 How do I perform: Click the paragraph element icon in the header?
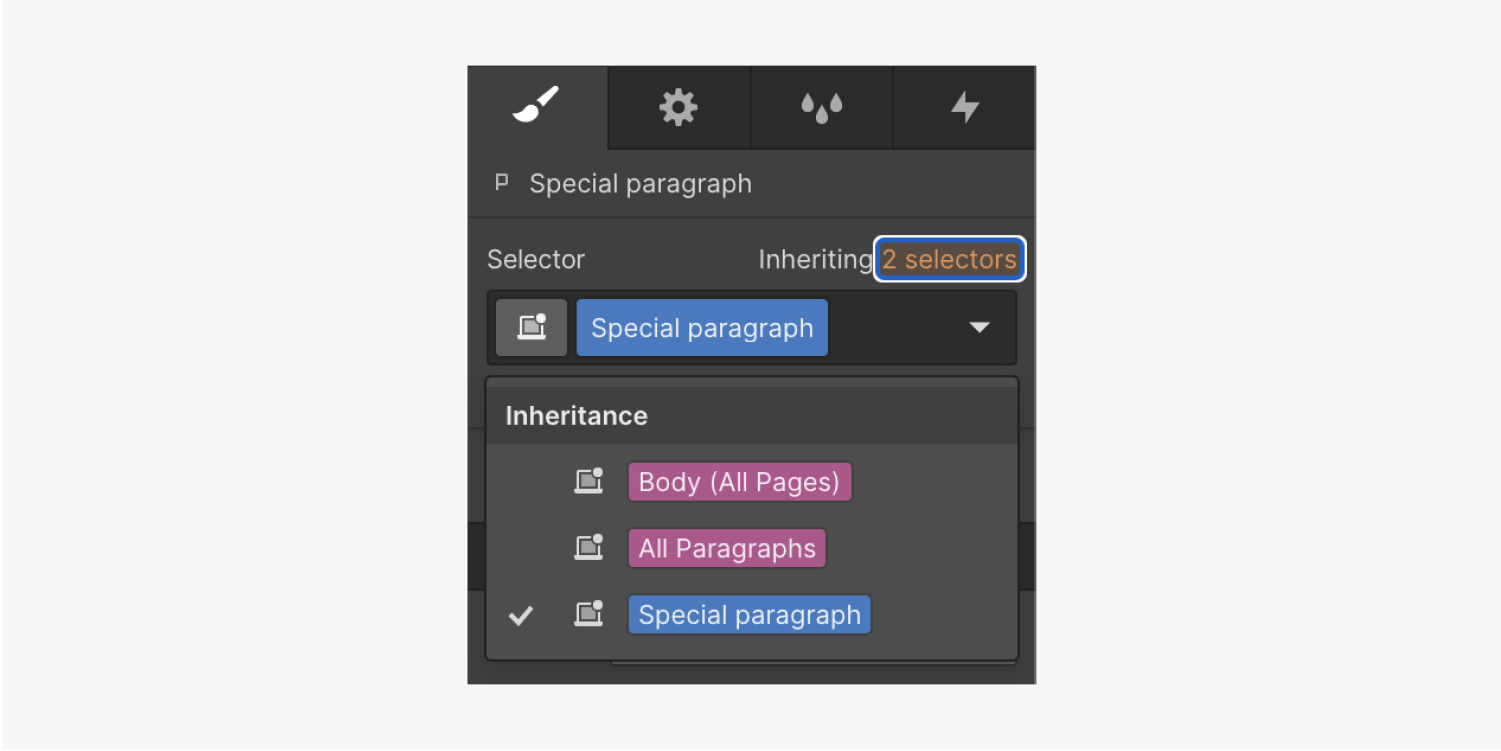(x=502, y=183)
